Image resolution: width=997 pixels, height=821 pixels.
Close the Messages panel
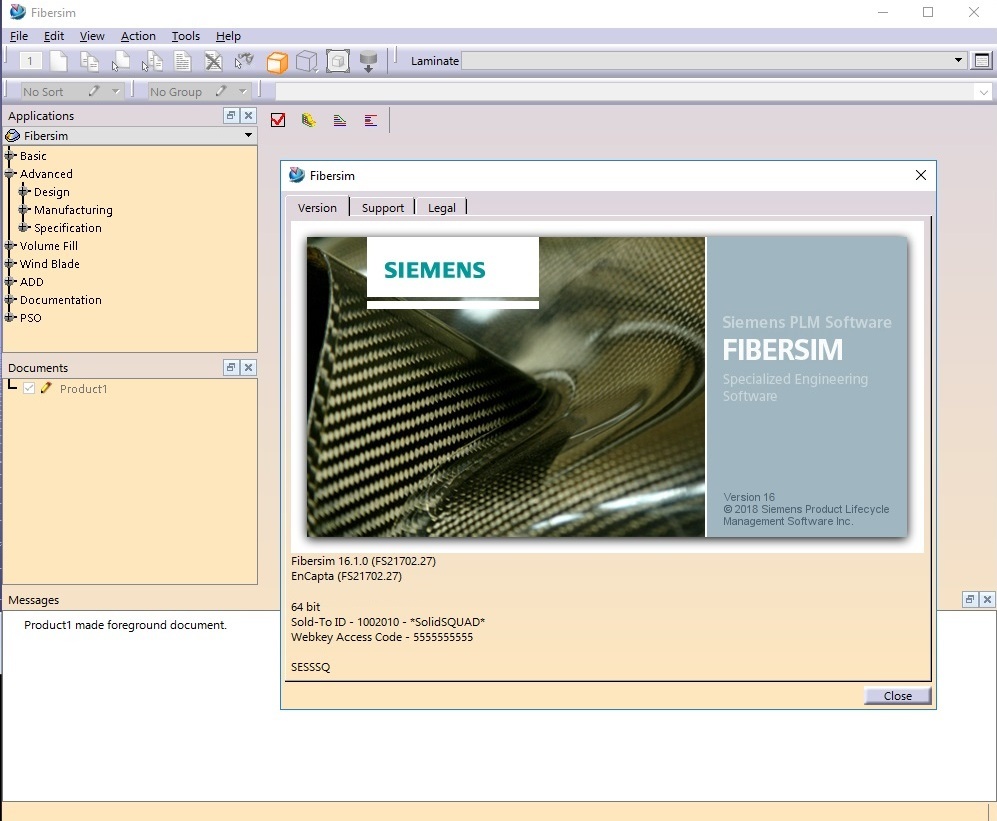(x=987, y=599)
